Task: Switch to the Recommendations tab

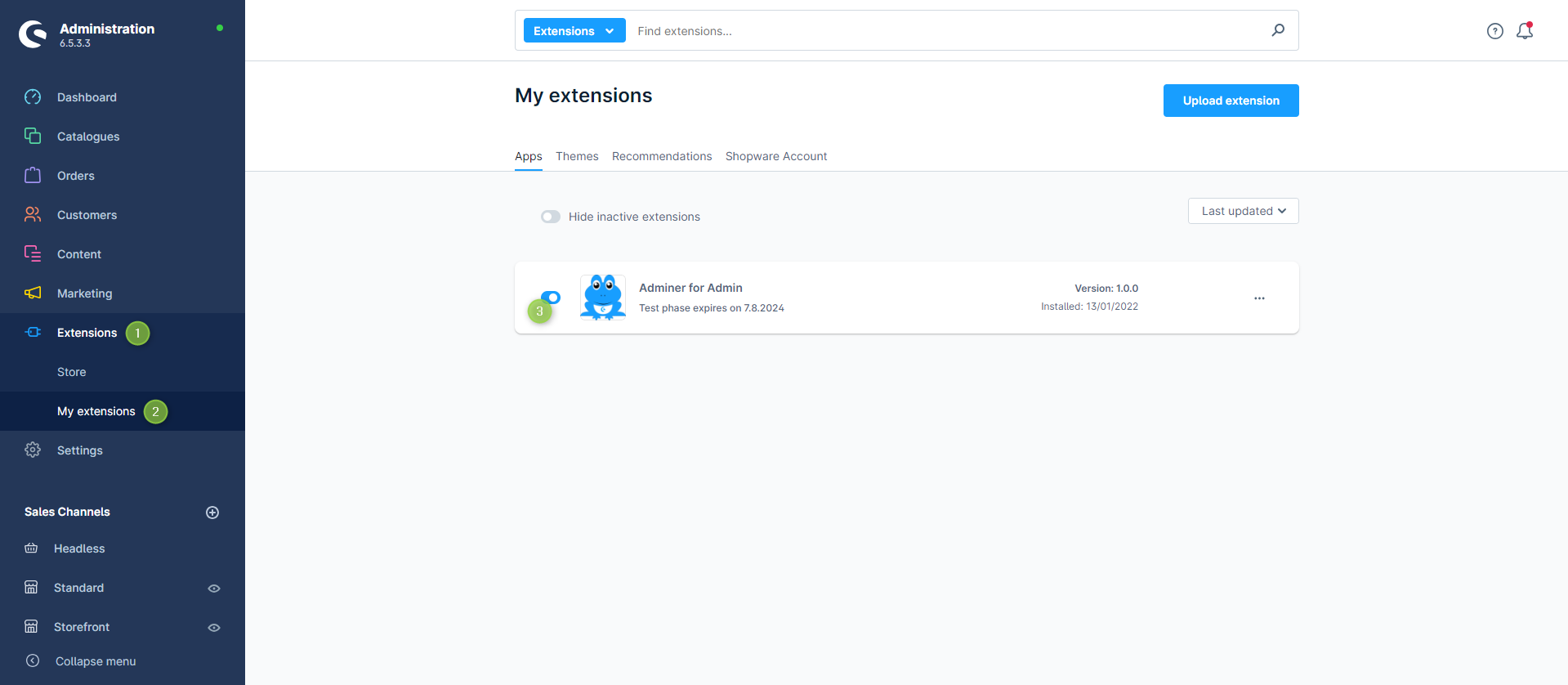Action: (662, 156)
